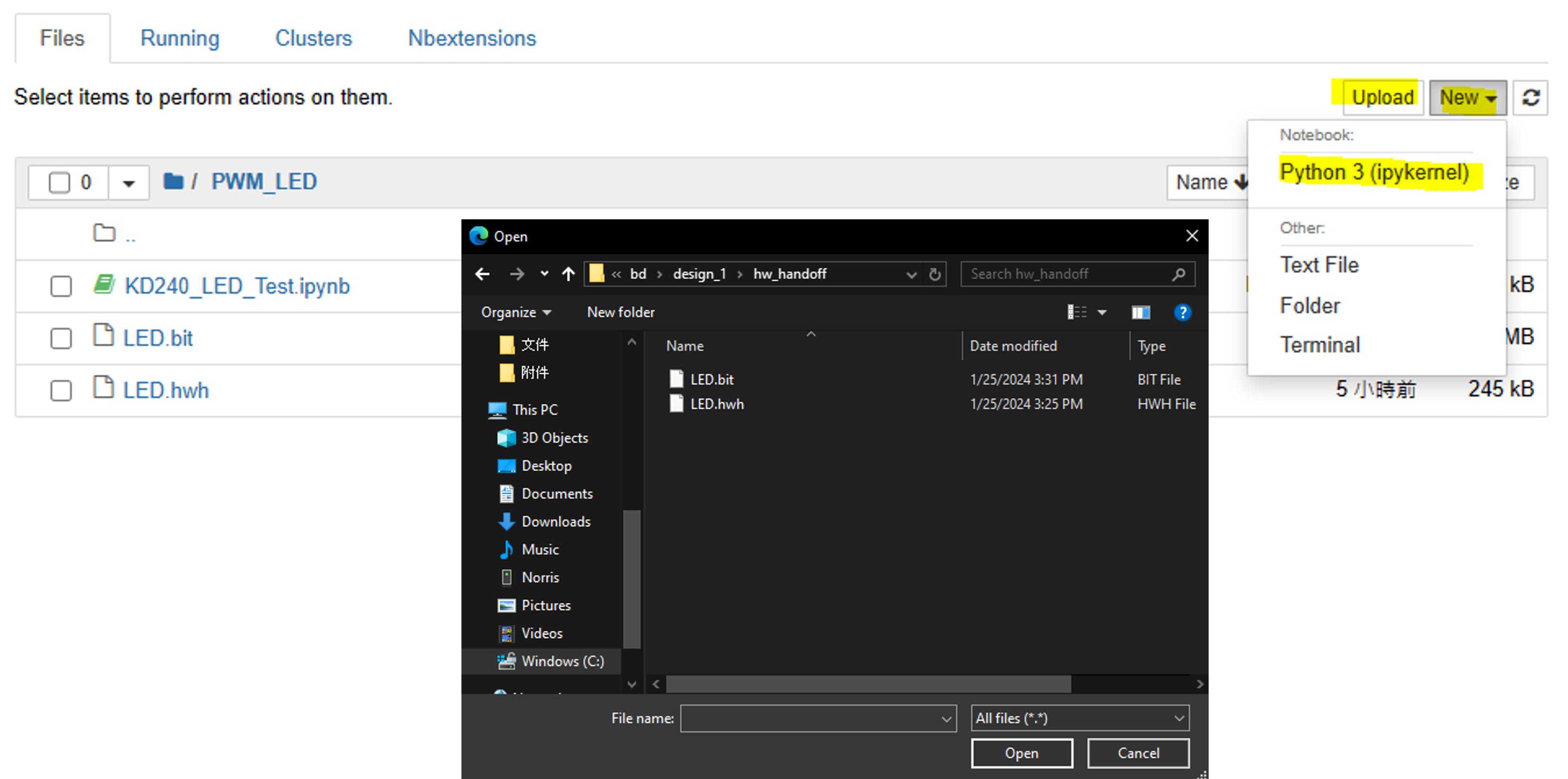Expand the change-view options arrow
This screenshot has height=779, width=1568.
pos(1102,312)
